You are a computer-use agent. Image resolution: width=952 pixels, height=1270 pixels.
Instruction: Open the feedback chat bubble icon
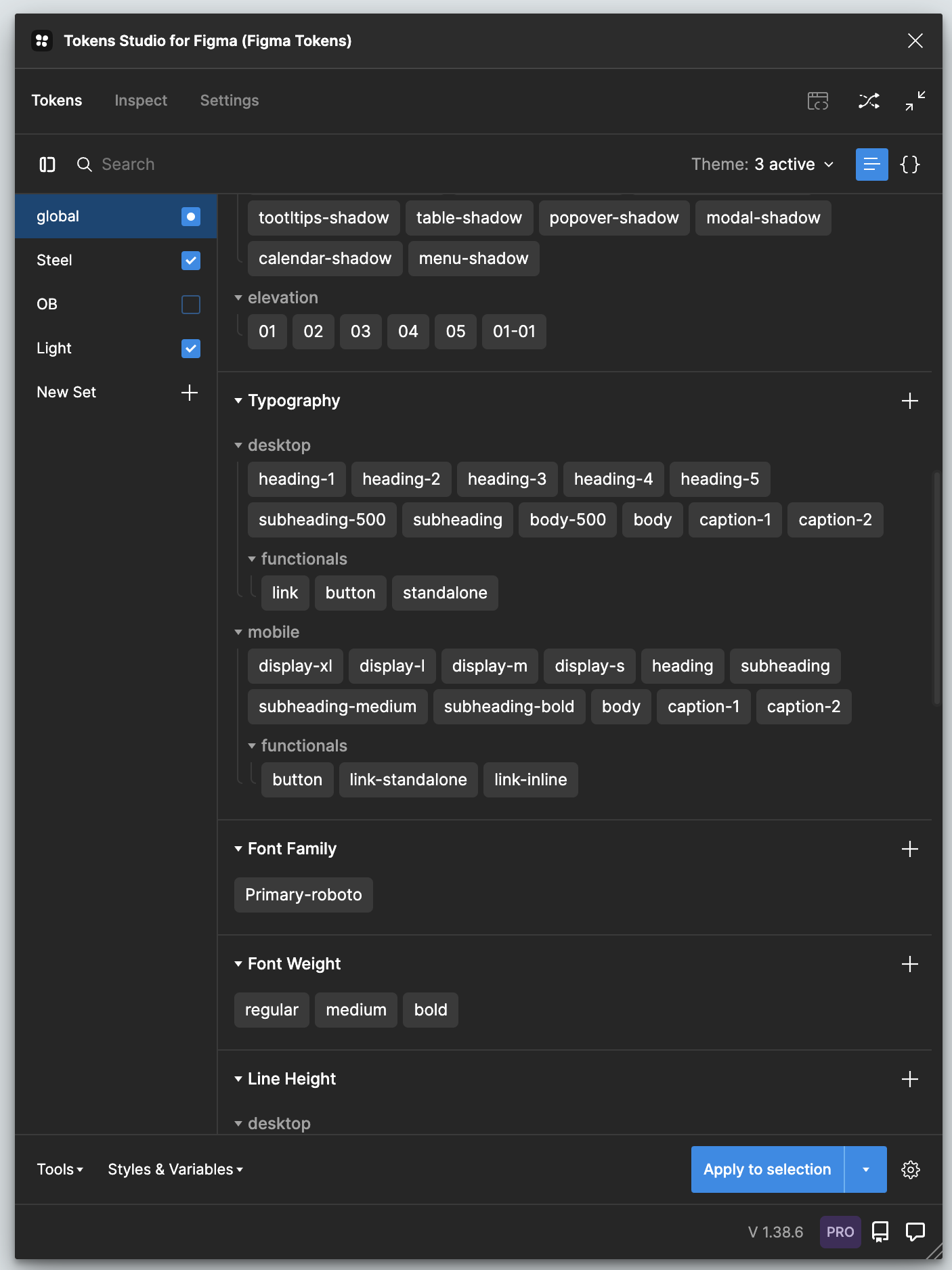(x=915, y=1232)
